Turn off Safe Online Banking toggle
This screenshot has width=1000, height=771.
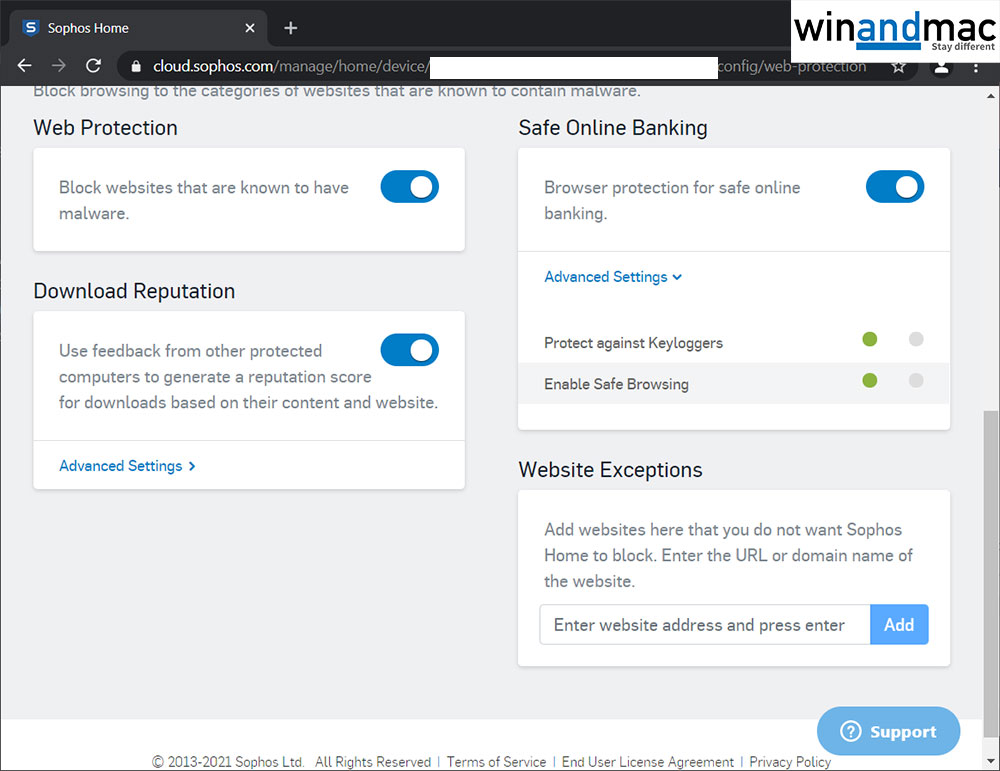coord(894,187)
